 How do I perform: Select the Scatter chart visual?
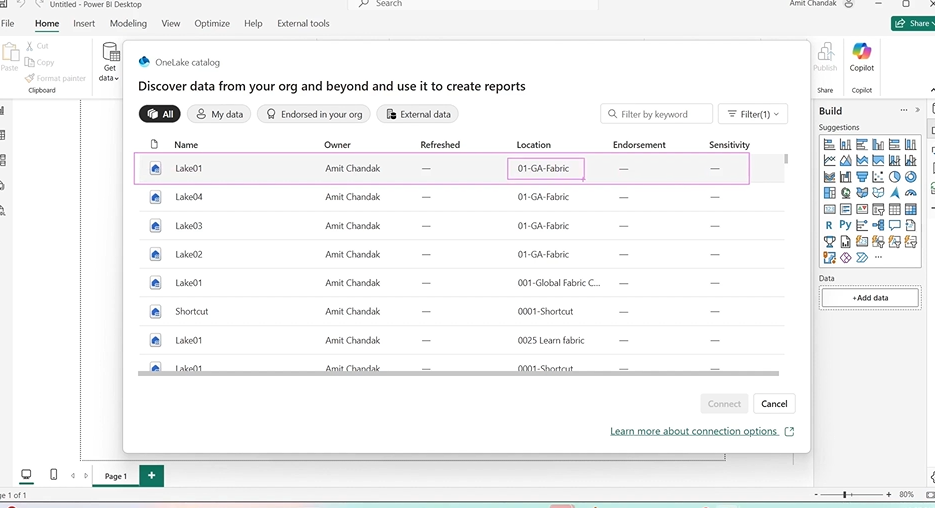tap(878, 176)
